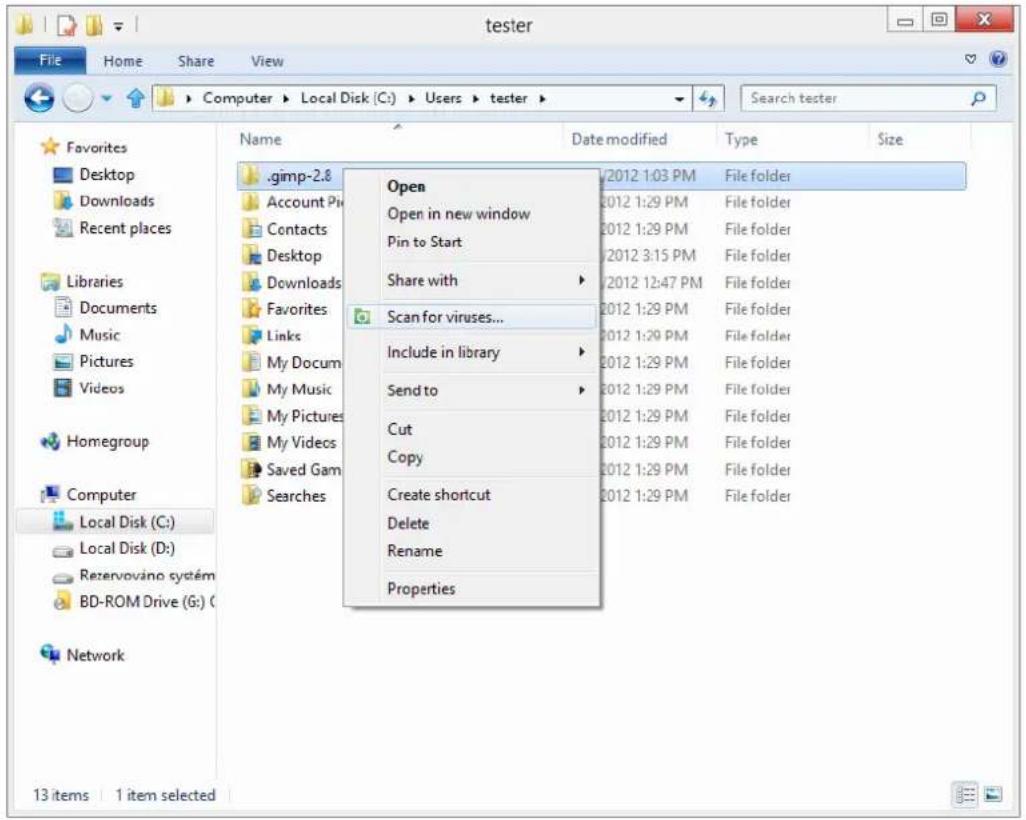Sort by Date modified column
This screenshot has width=1026, height=820.
click(x=619, y=139)
